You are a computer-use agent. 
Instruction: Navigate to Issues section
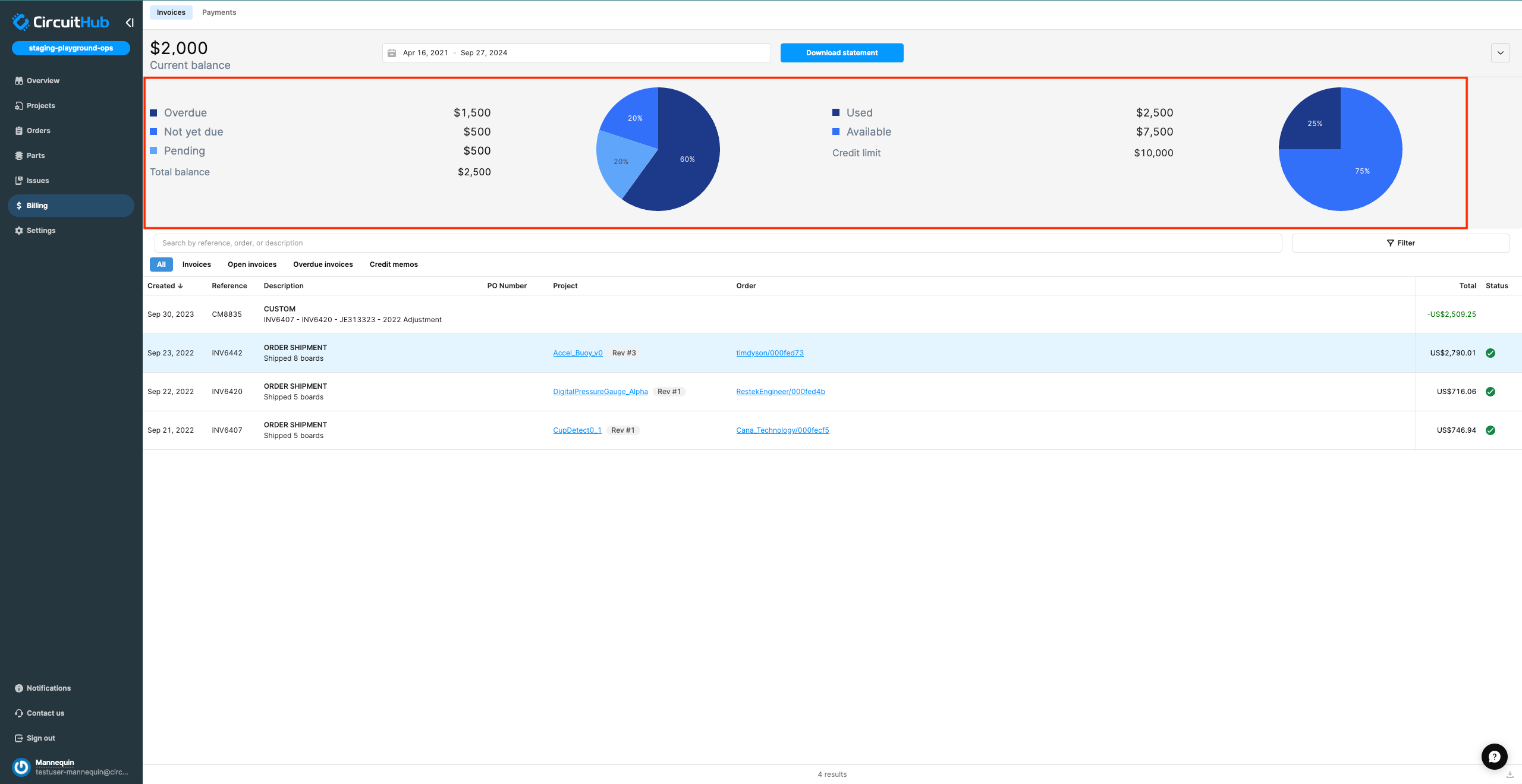point(36,180)
